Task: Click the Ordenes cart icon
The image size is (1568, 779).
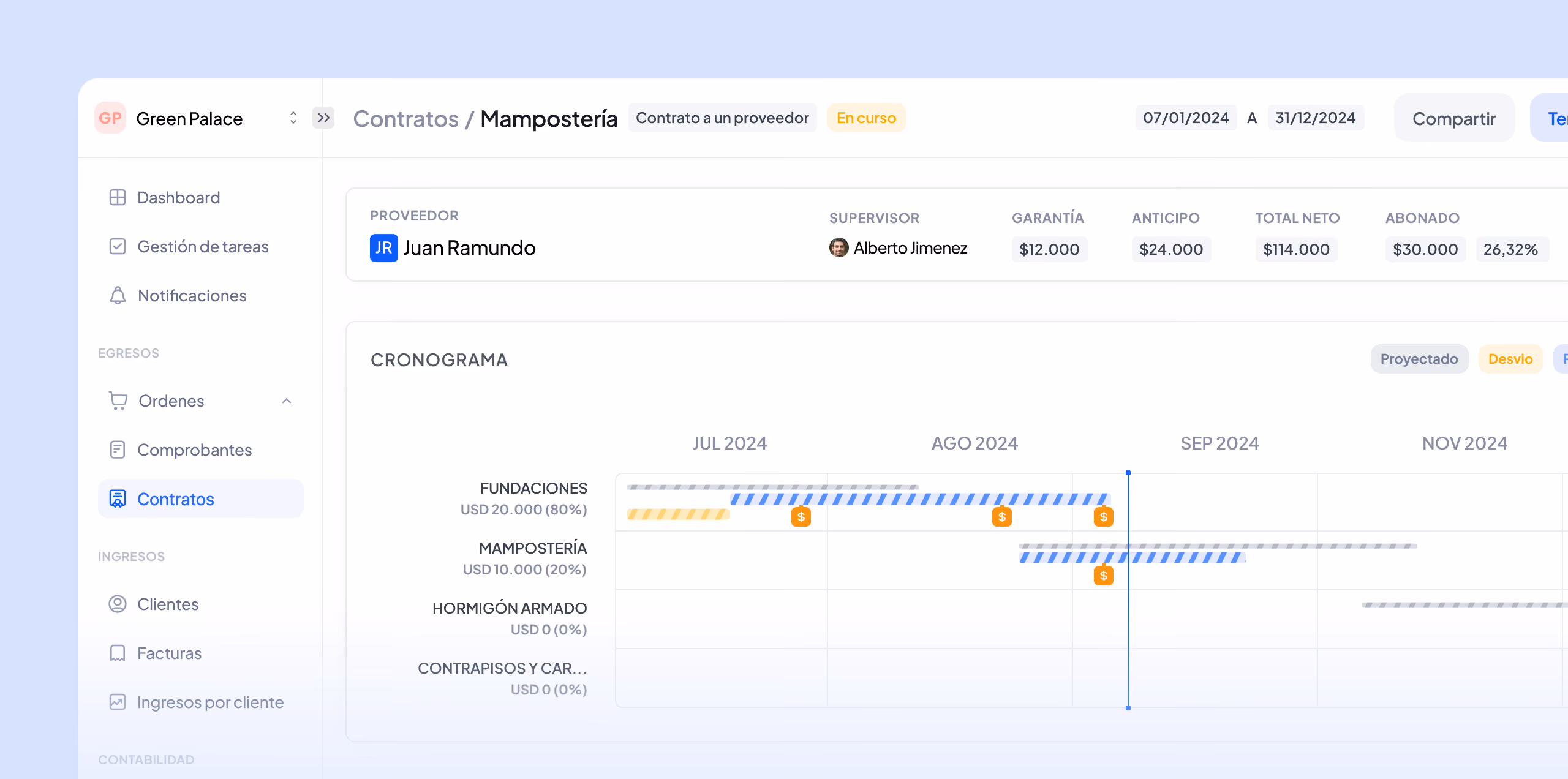Action: click(x=118, y=401)
